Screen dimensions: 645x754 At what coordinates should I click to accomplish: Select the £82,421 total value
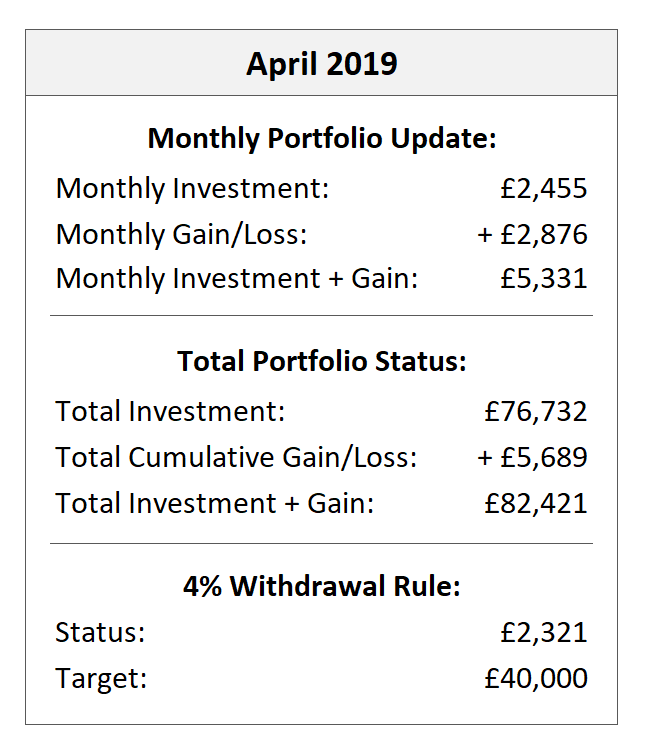click(x=535, y=502)
